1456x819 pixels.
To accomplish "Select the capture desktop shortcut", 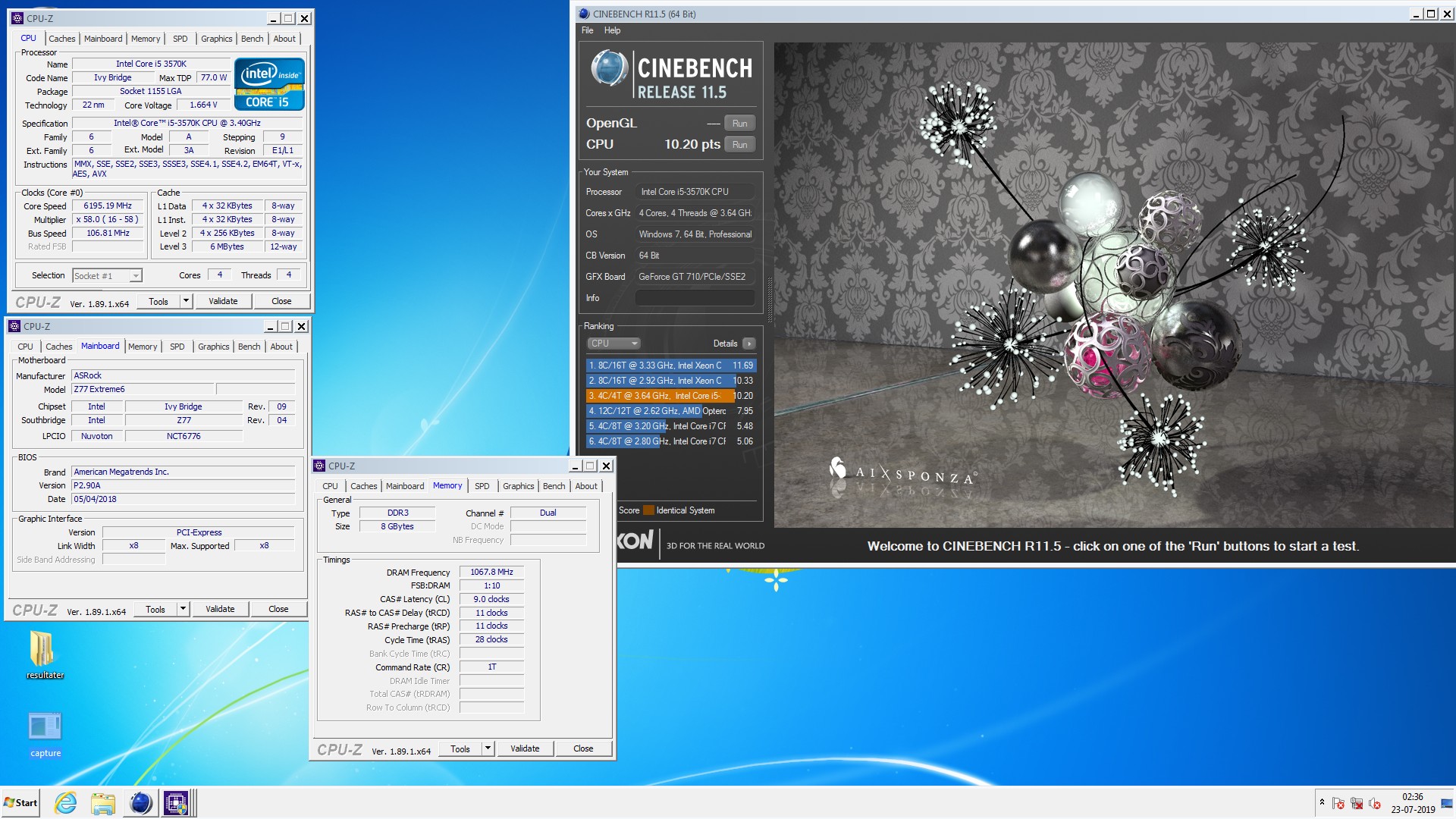I will (x=45, y=733).
